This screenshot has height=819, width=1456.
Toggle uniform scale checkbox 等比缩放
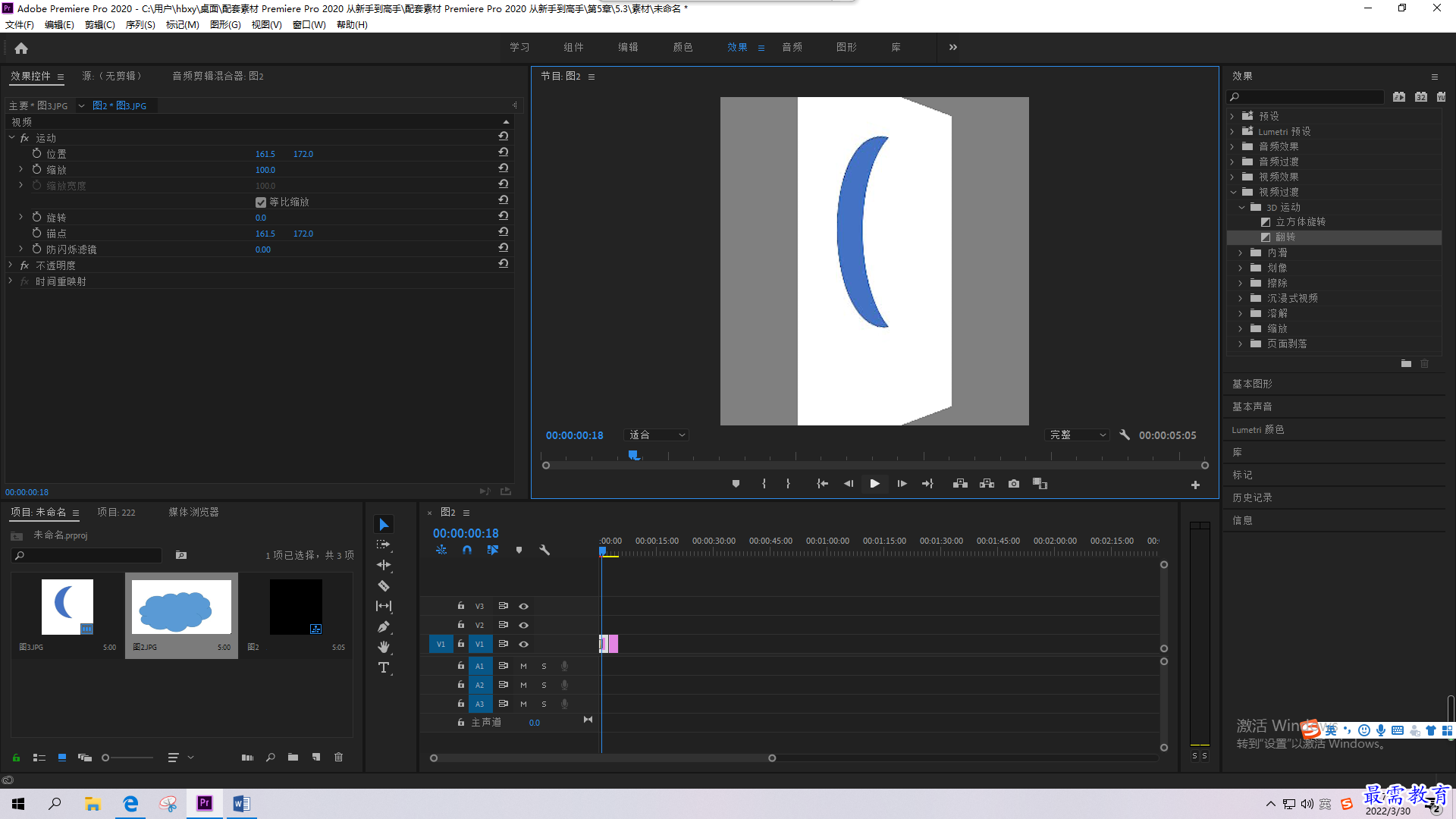point(261,202)
